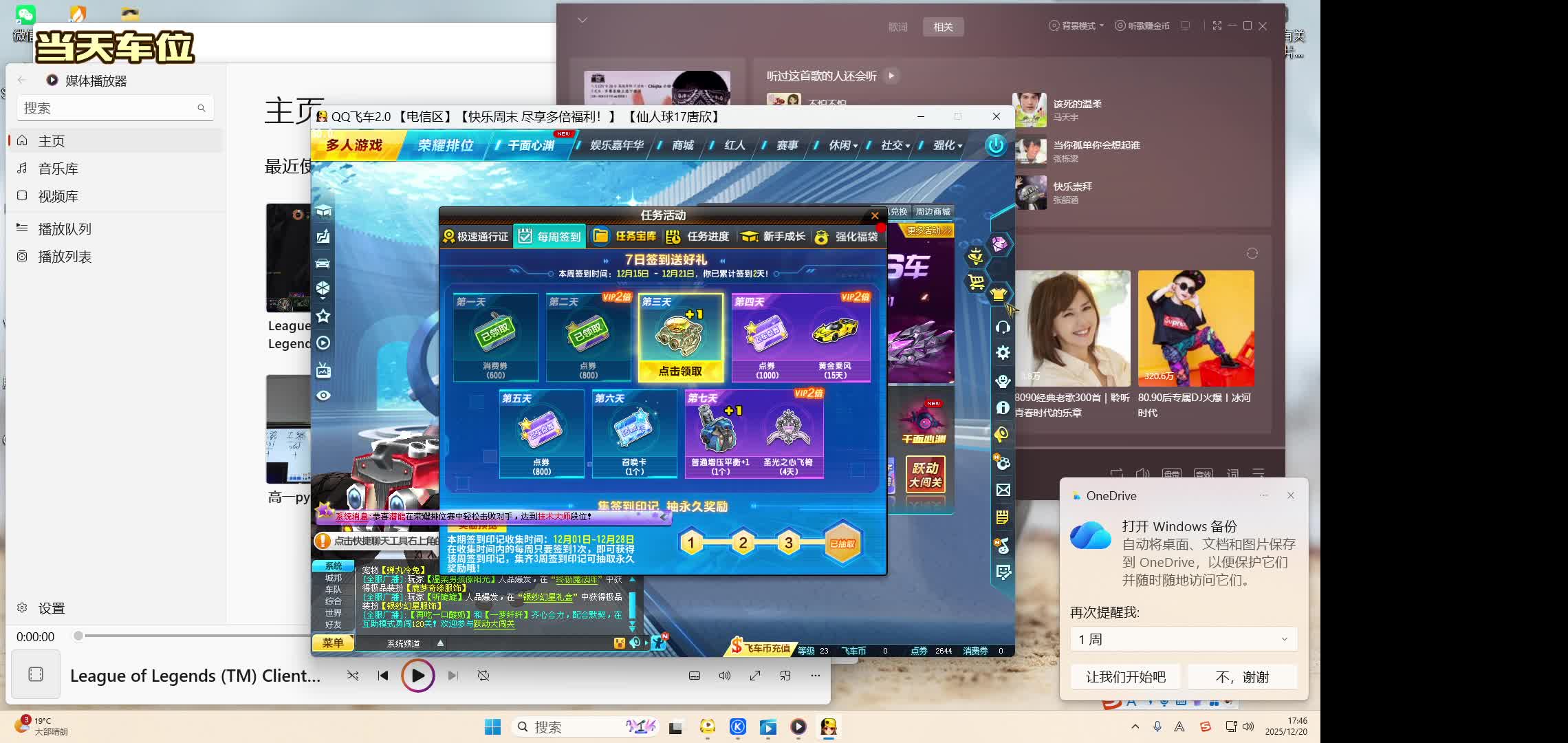Open the 荣耀排位 menu tab
Image resolution: width=1568 pixels, height=743 pixels.
pyautogui.click(x=445, y=145)
